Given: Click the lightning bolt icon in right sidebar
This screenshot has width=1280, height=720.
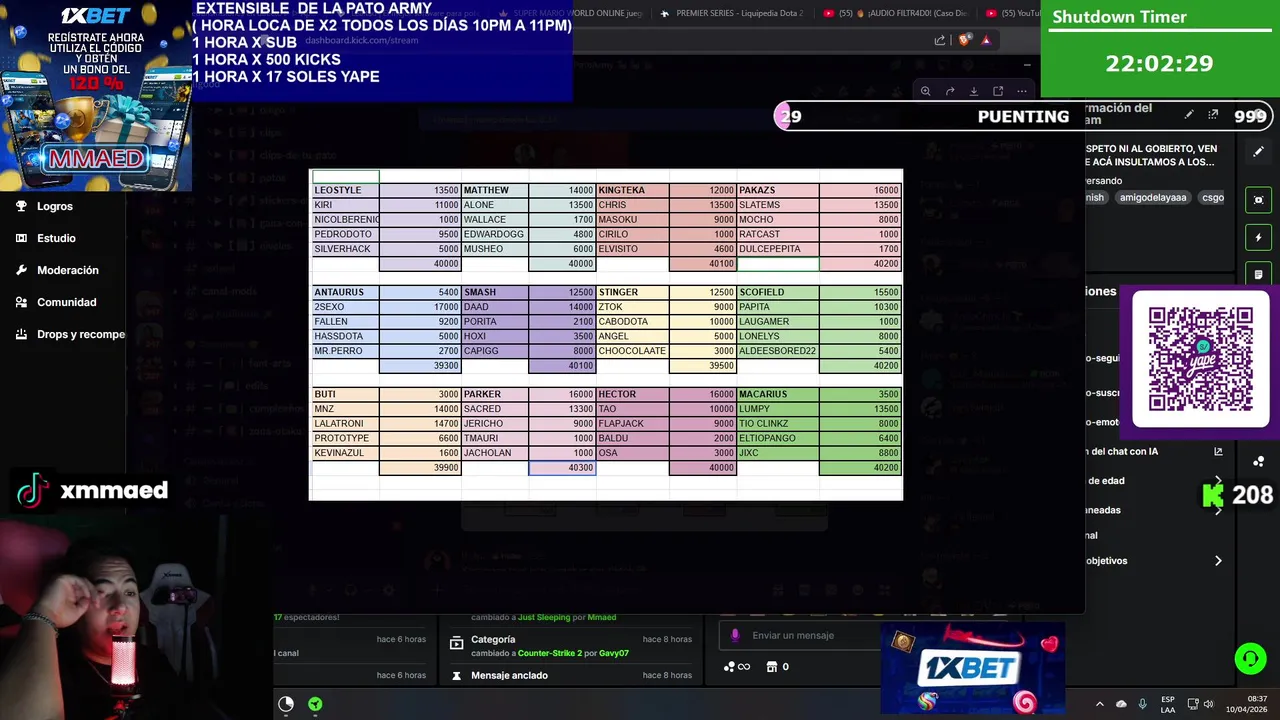Looking at the screenshot, I should (1259, 238).
